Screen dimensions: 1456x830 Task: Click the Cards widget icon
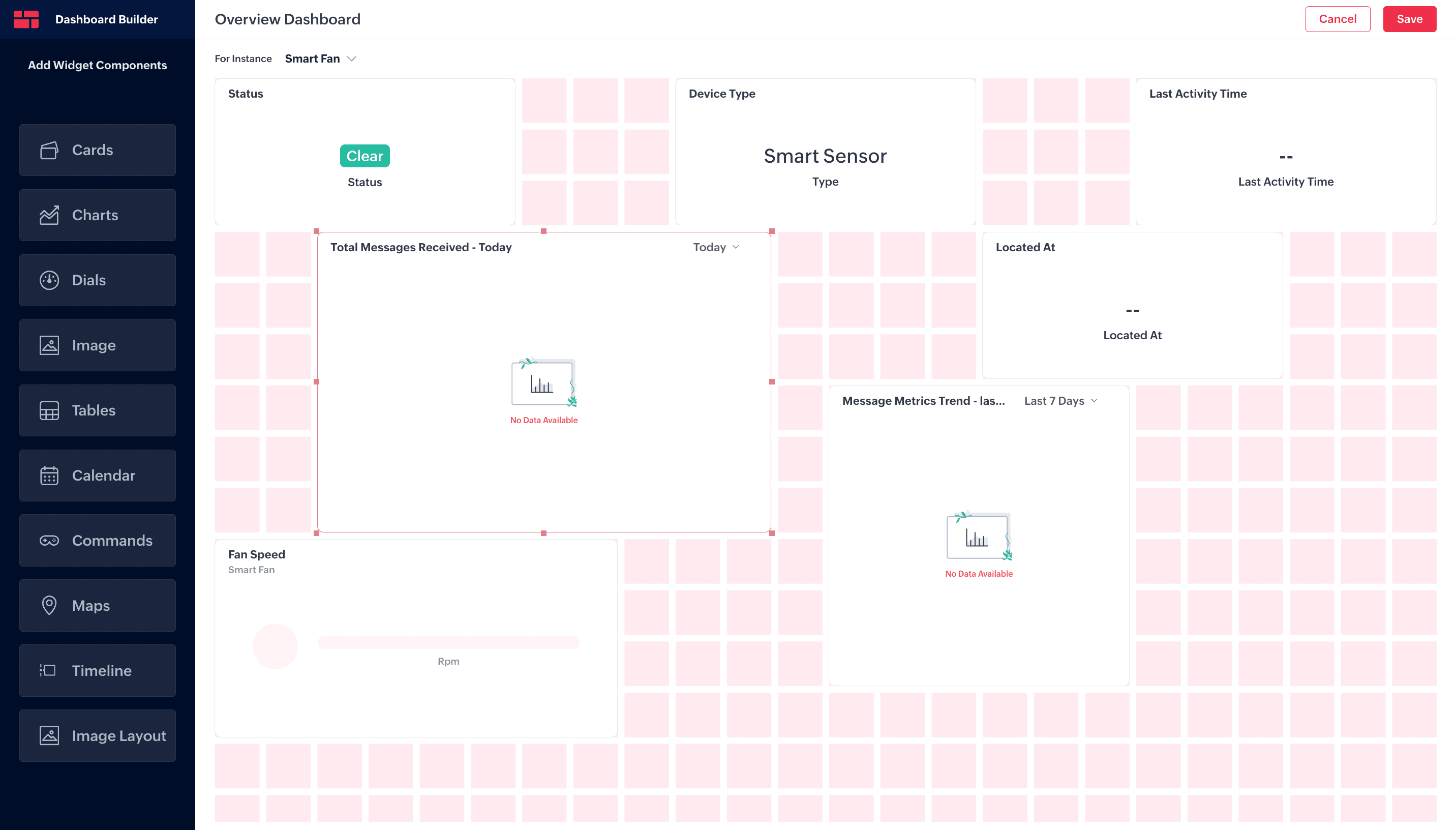tap(49, 150)
